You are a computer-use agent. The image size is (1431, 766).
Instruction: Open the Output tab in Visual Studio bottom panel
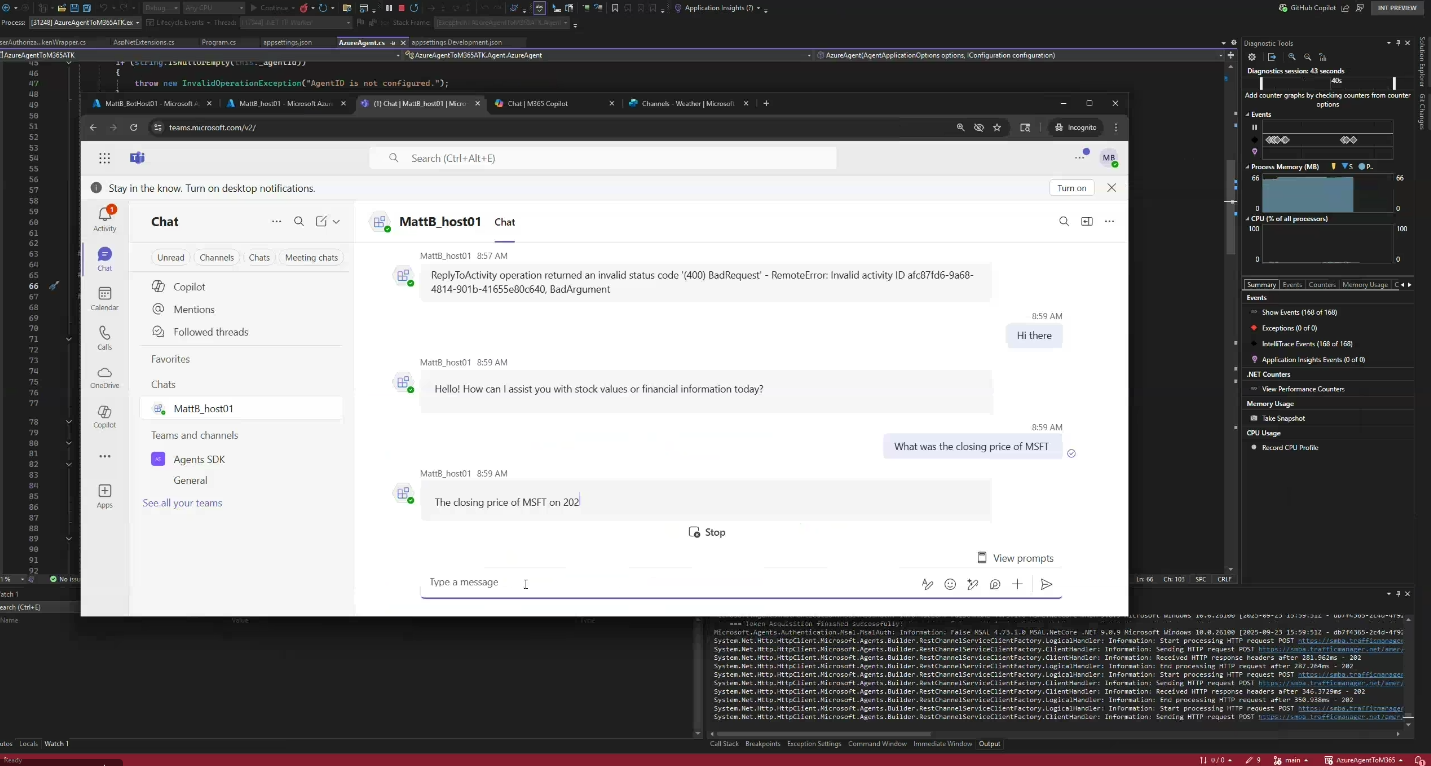click(989, 744)
